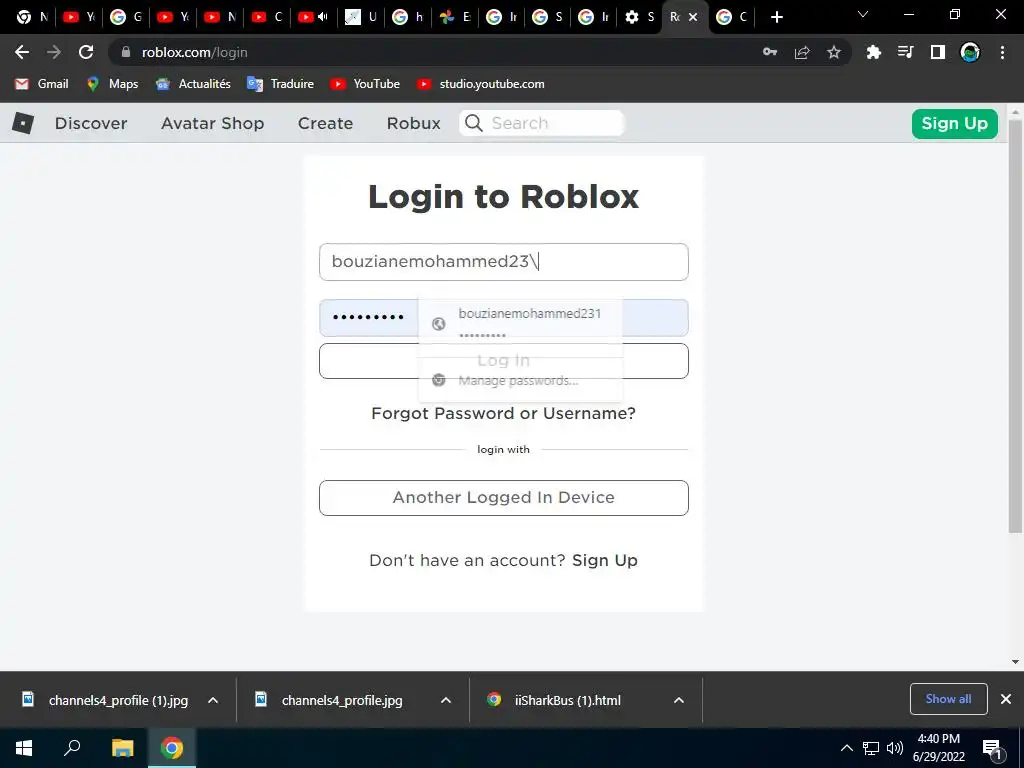The height and width of the screenshot is (768, 1024).
Task: Switch to the Settings gear tab
Action: point(638,17)
